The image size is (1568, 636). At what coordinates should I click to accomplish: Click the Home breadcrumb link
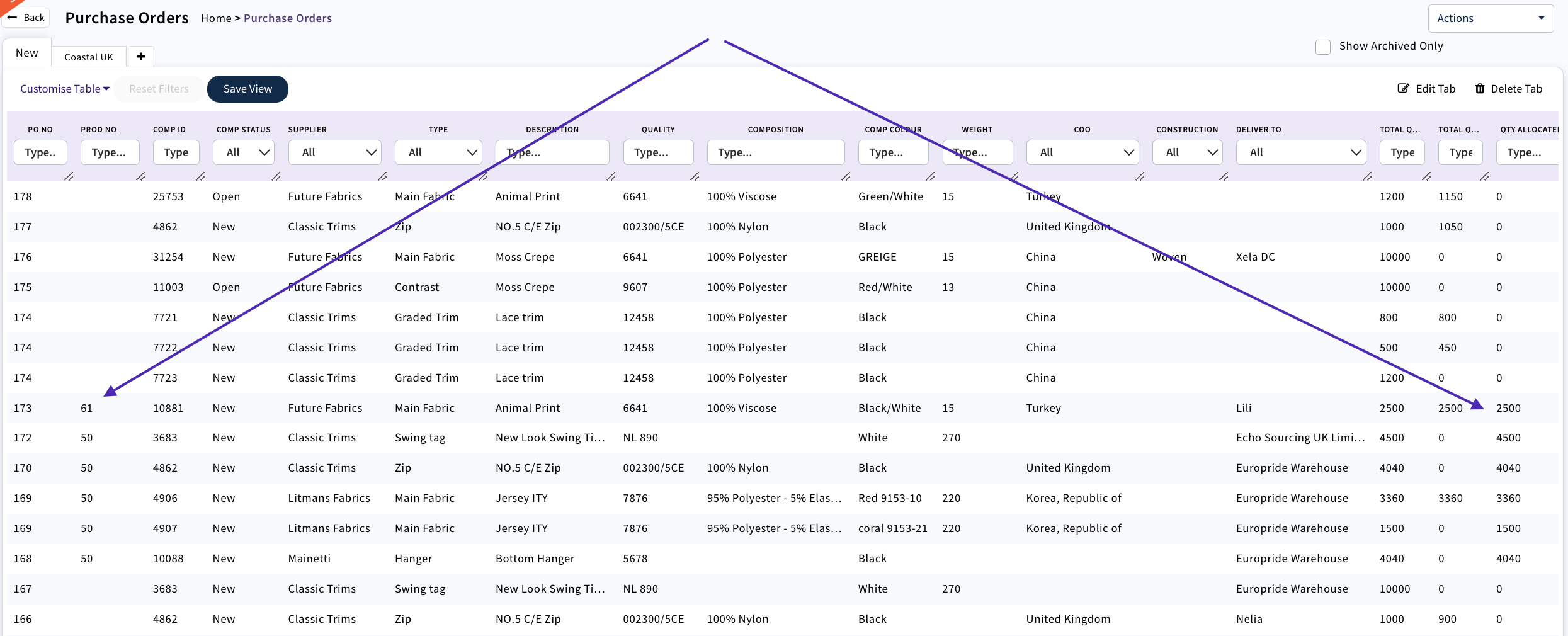pyautogui.click(x=216, y=18)
